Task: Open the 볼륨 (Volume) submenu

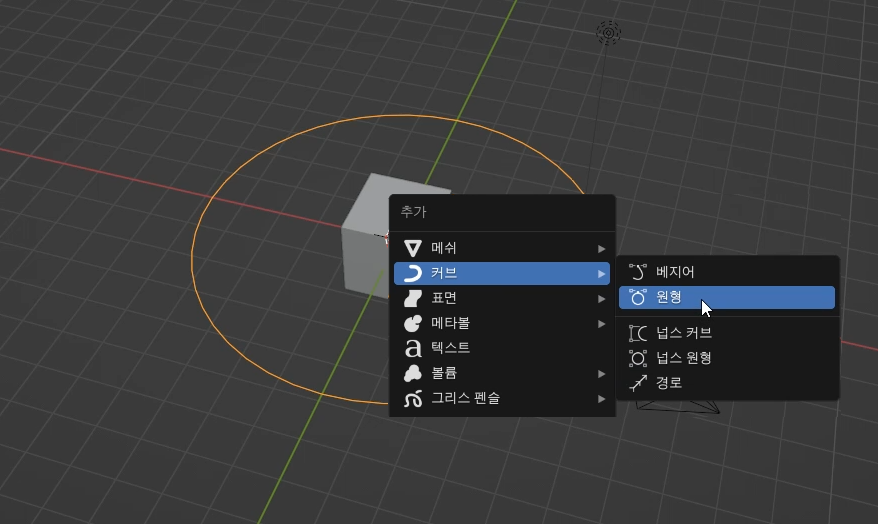Action: coord(502,373)
